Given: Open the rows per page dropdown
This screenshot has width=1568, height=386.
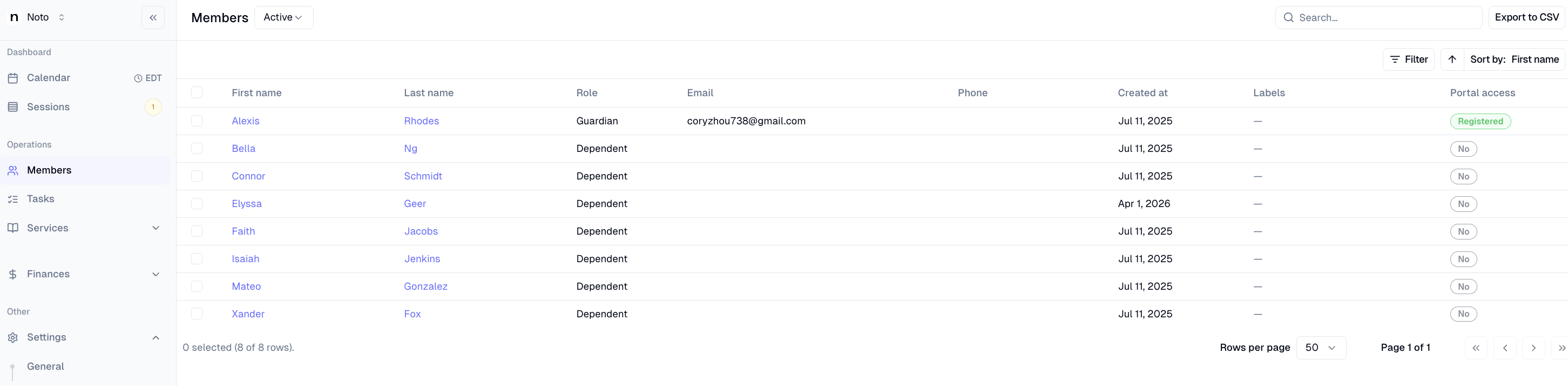Looking at the screenshot, I should [1321, 348].
